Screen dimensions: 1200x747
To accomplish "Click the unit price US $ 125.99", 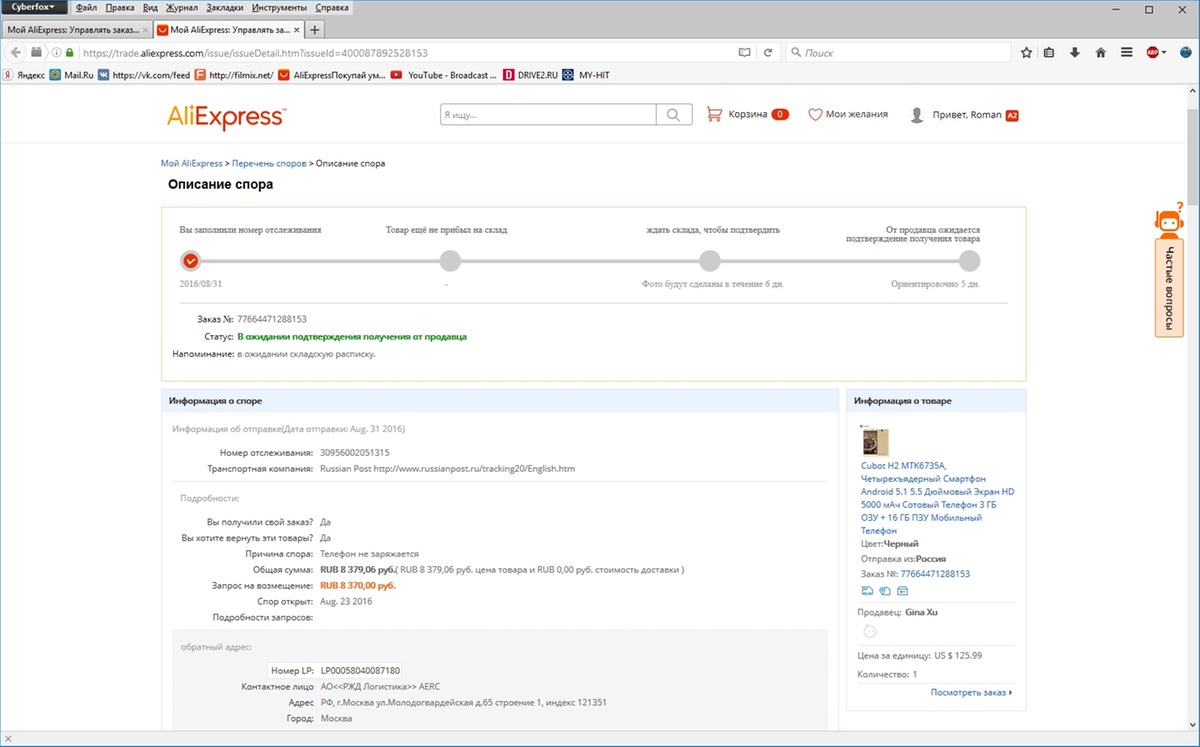I will coord(958,656).
